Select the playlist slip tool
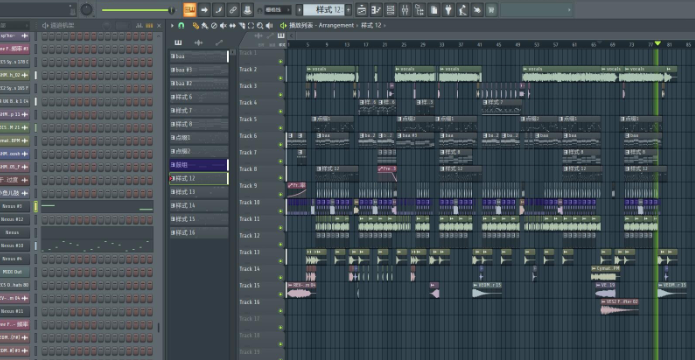Screen dimensions: 695x360 (x=232, y=26)
